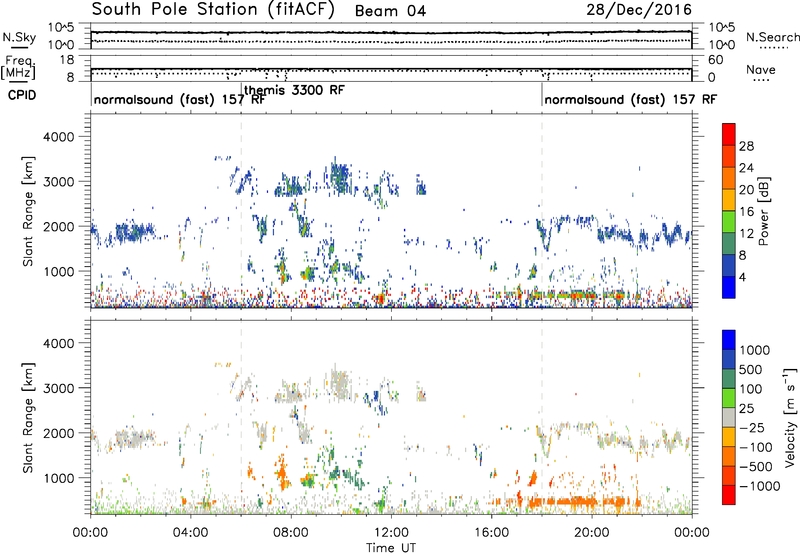Click the "2000" tick in the velocity panel
800x554 pixels.
coord(58,433)
